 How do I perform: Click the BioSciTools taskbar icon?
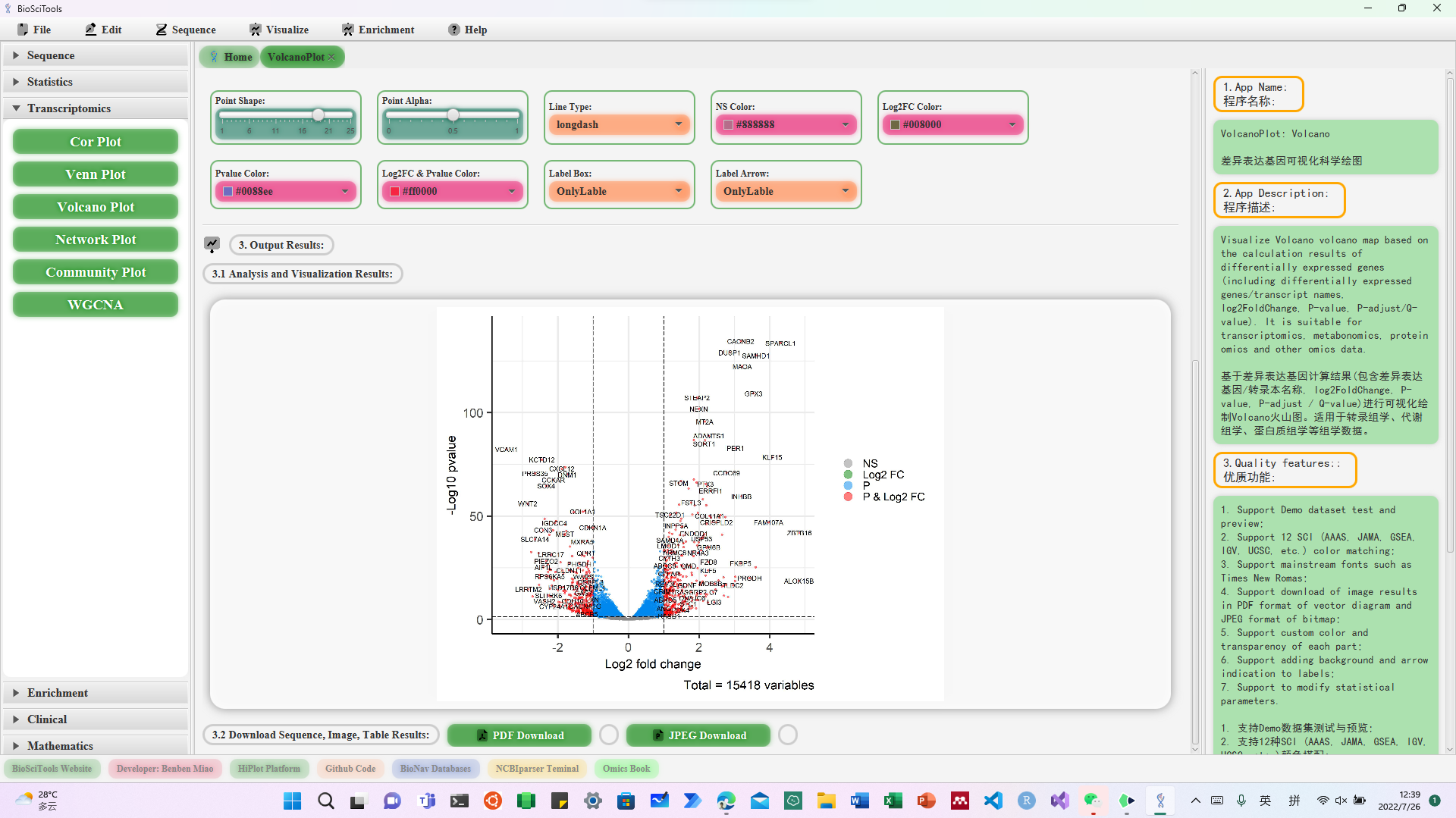(1159, 801)
